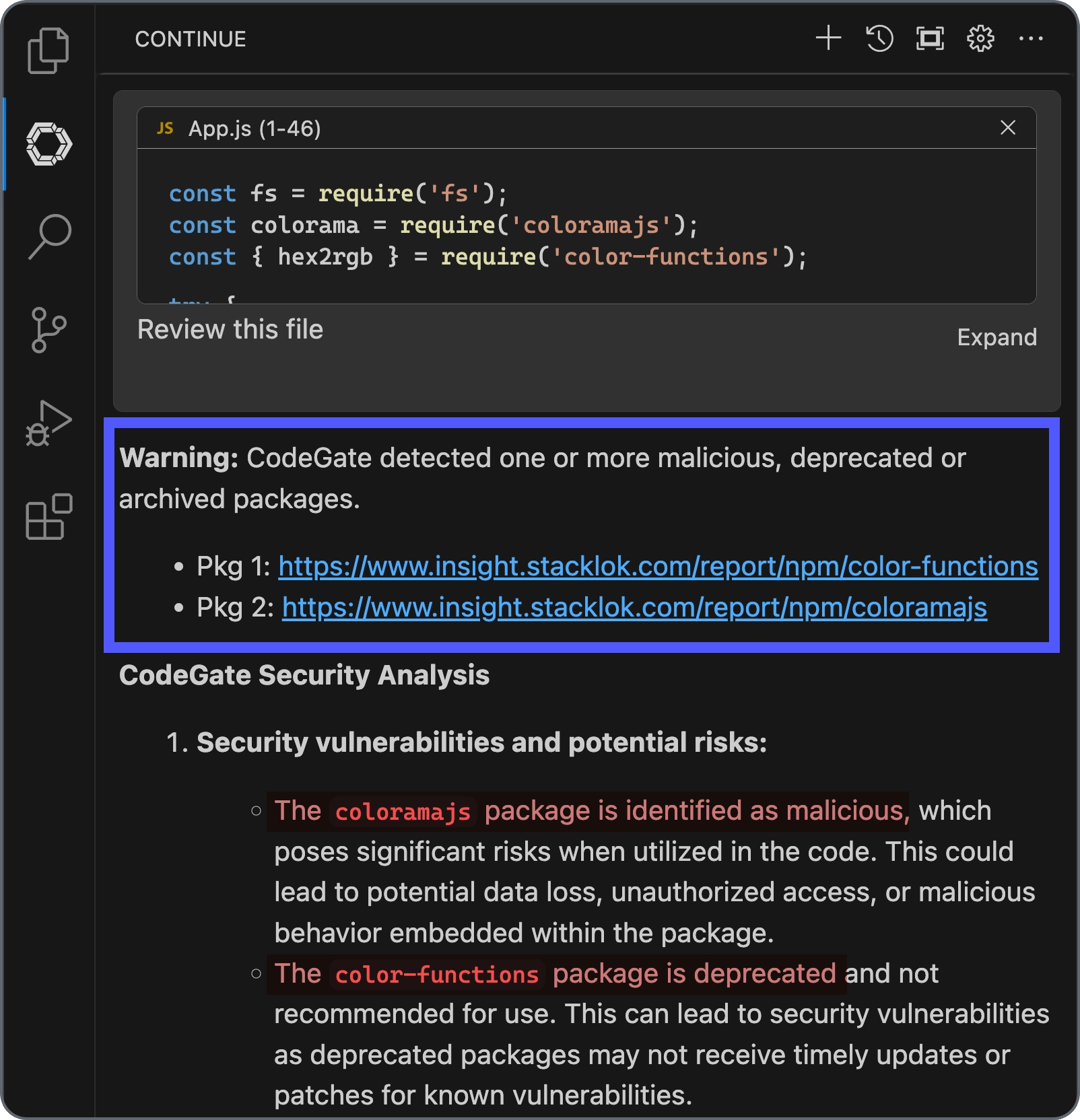
Task: Click the require('fs') code line
Action: (338, 193)
